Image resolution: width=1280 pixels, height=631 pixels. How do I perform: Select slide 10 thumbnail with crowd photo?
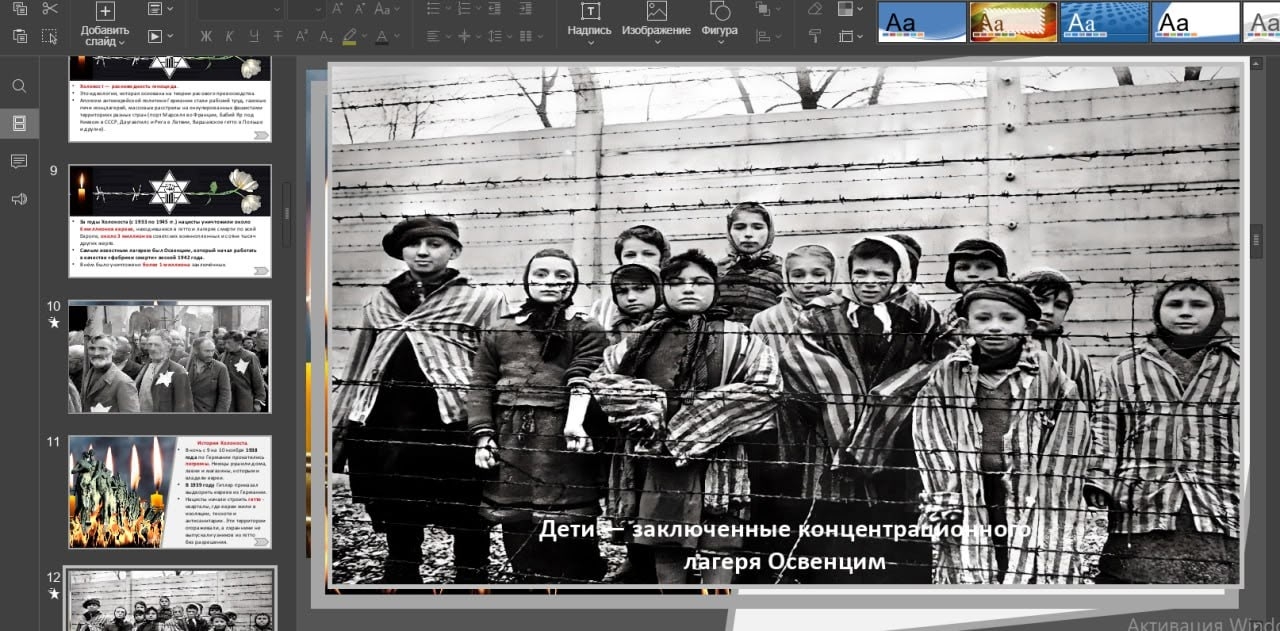point(169,357)
